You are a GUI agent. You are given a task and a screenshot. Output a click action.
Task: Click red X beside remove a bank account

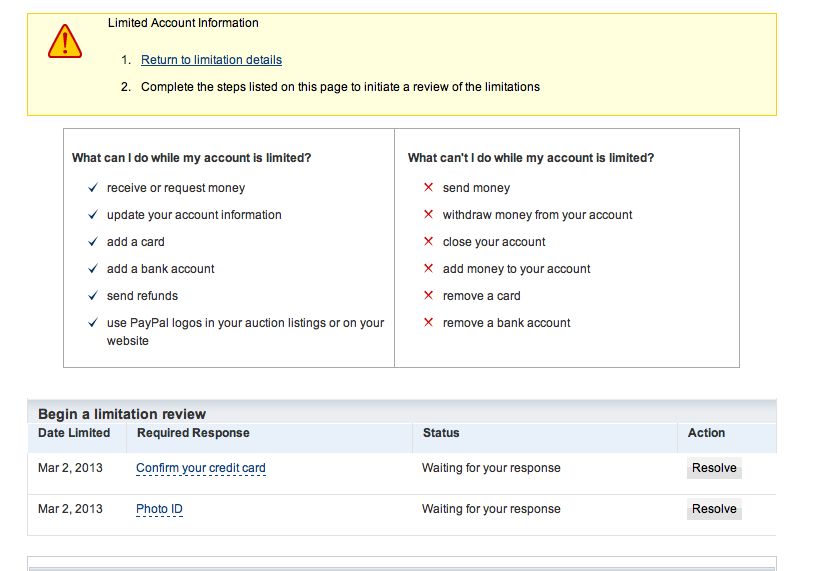[x=429, y=323]
